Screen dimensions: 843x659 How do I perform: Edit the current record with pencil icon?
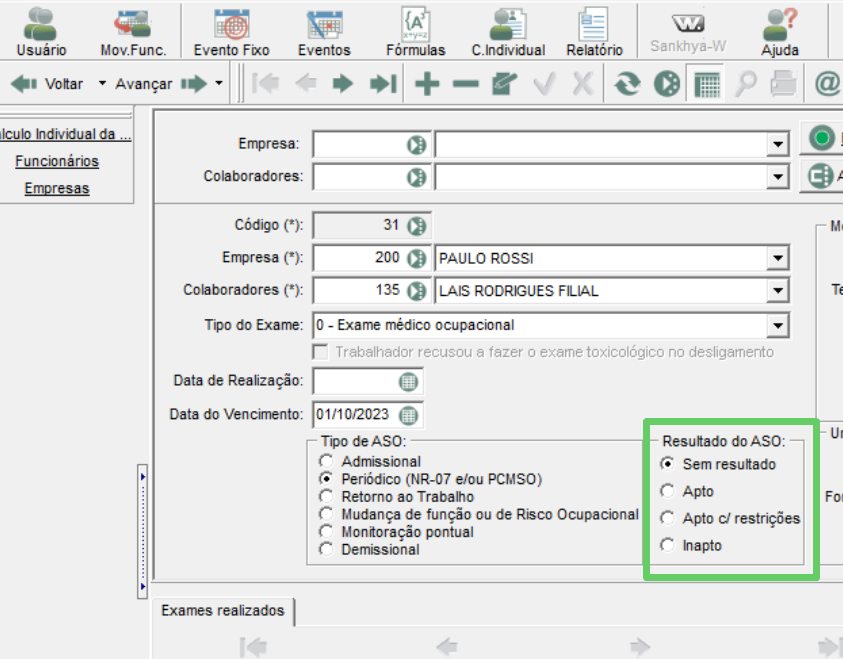(x=504, y=83)
